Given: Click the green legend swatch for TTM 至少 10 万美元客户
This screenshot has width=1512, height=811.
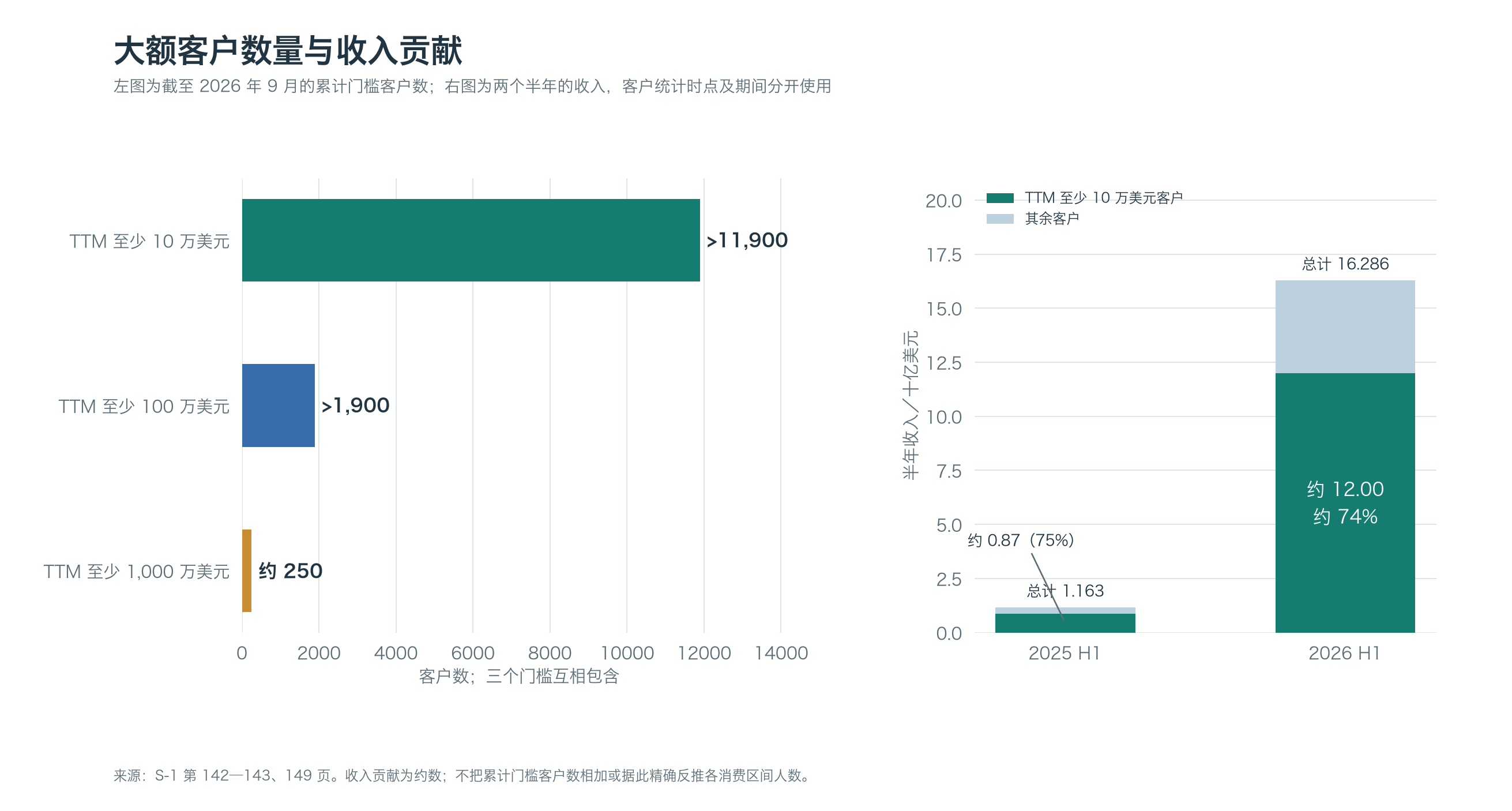Looking at the screenshot, I should click(x=1000, y=198).
